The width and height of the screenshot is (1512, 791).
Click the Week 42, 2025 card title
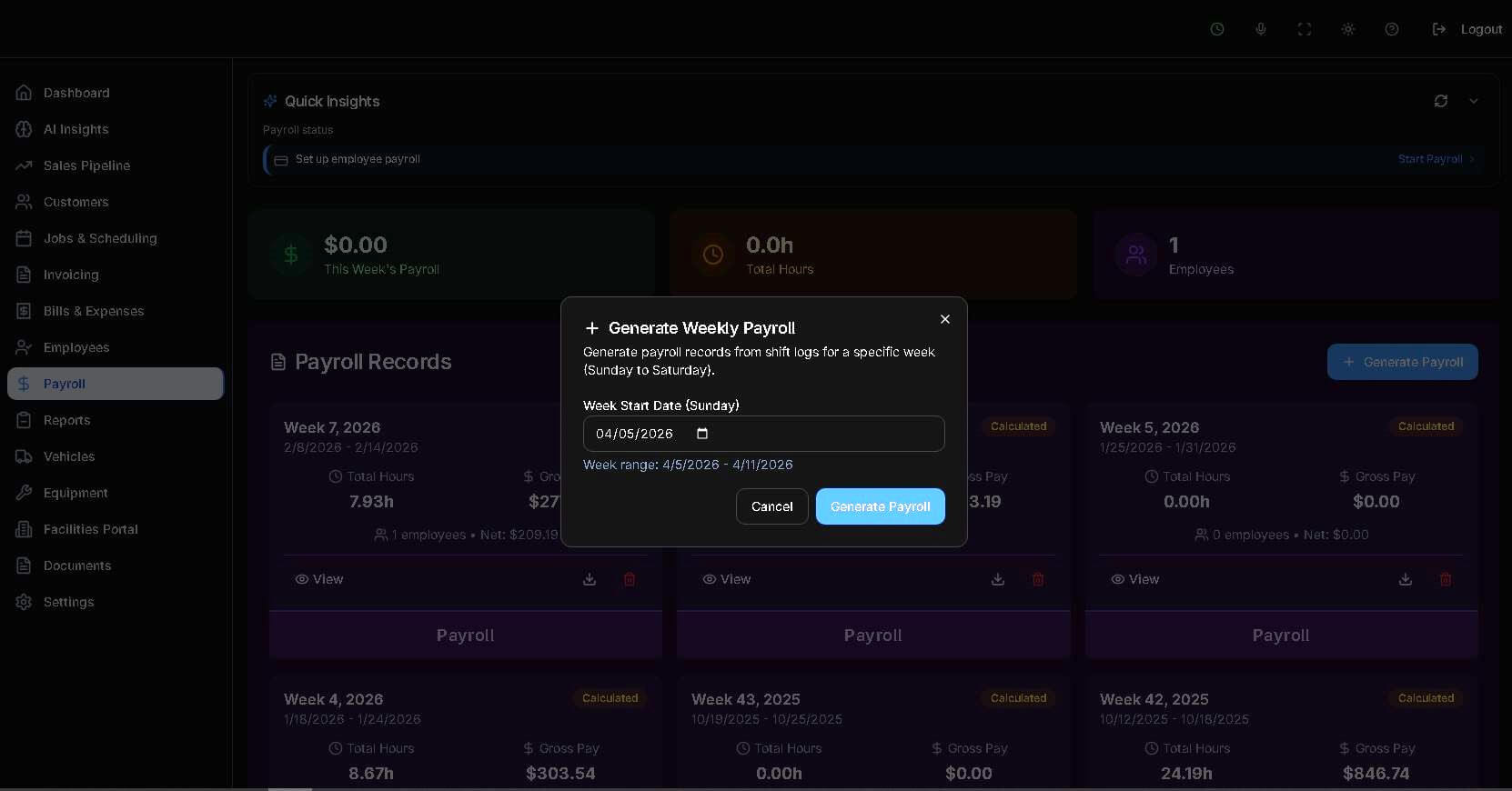(x=1154, y=699)
